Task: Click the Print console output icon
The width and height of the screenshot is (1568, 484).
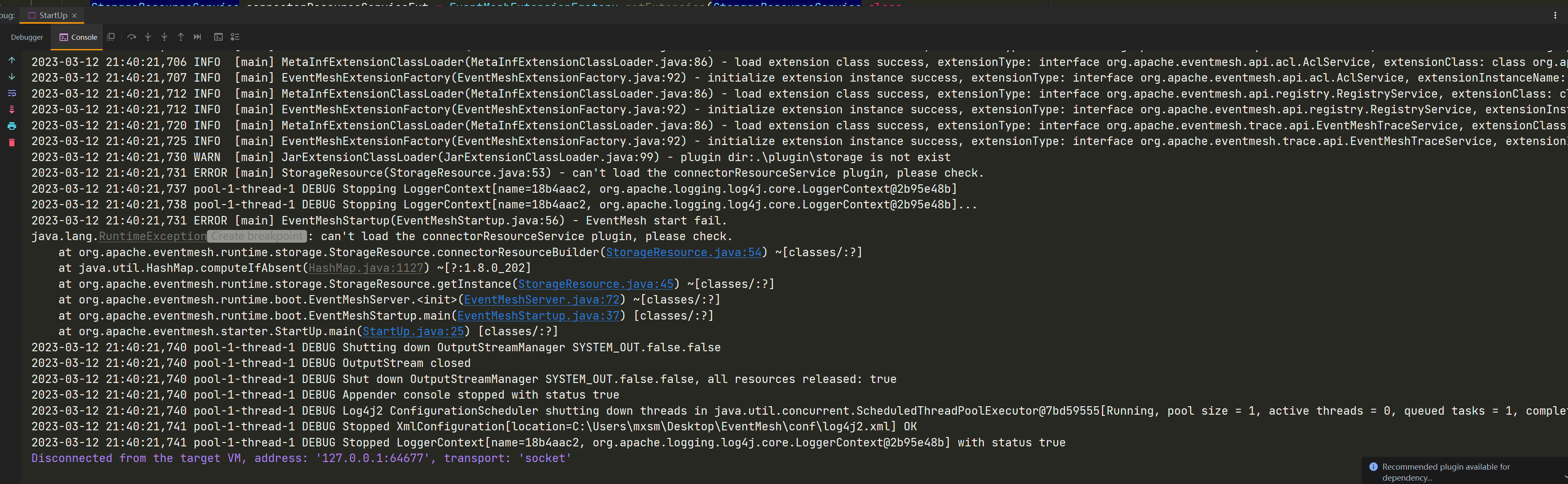Action: [11, 126]
